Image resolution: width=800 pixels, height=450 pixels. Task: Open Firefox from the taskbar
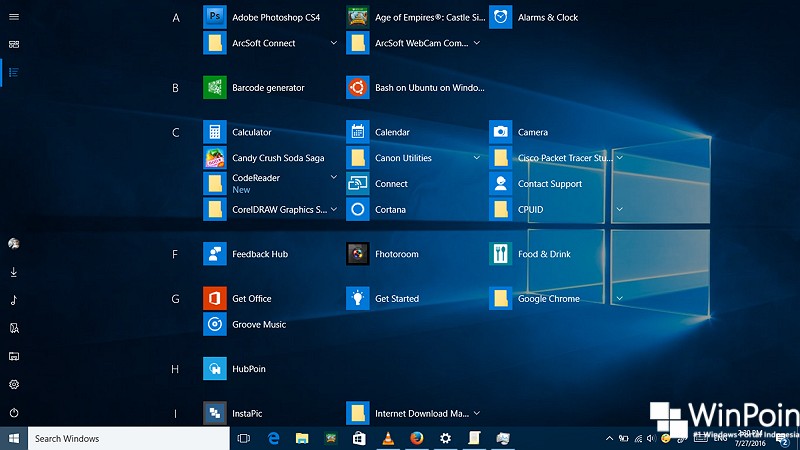coord(417,438)
